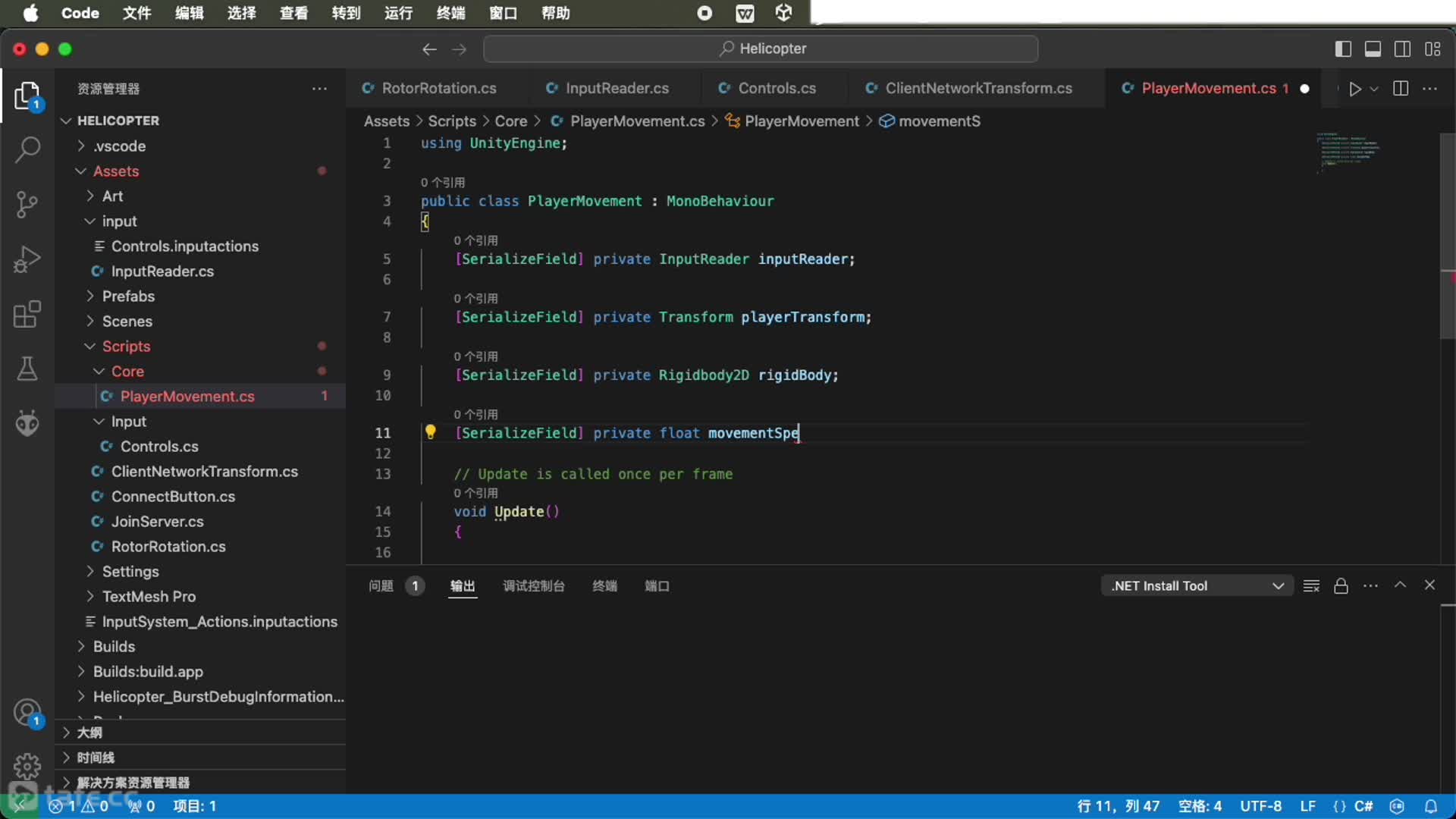Viewport: 1456px width, 819px height.
Task: Open output panel more actions
Action: pos(1370,585)
